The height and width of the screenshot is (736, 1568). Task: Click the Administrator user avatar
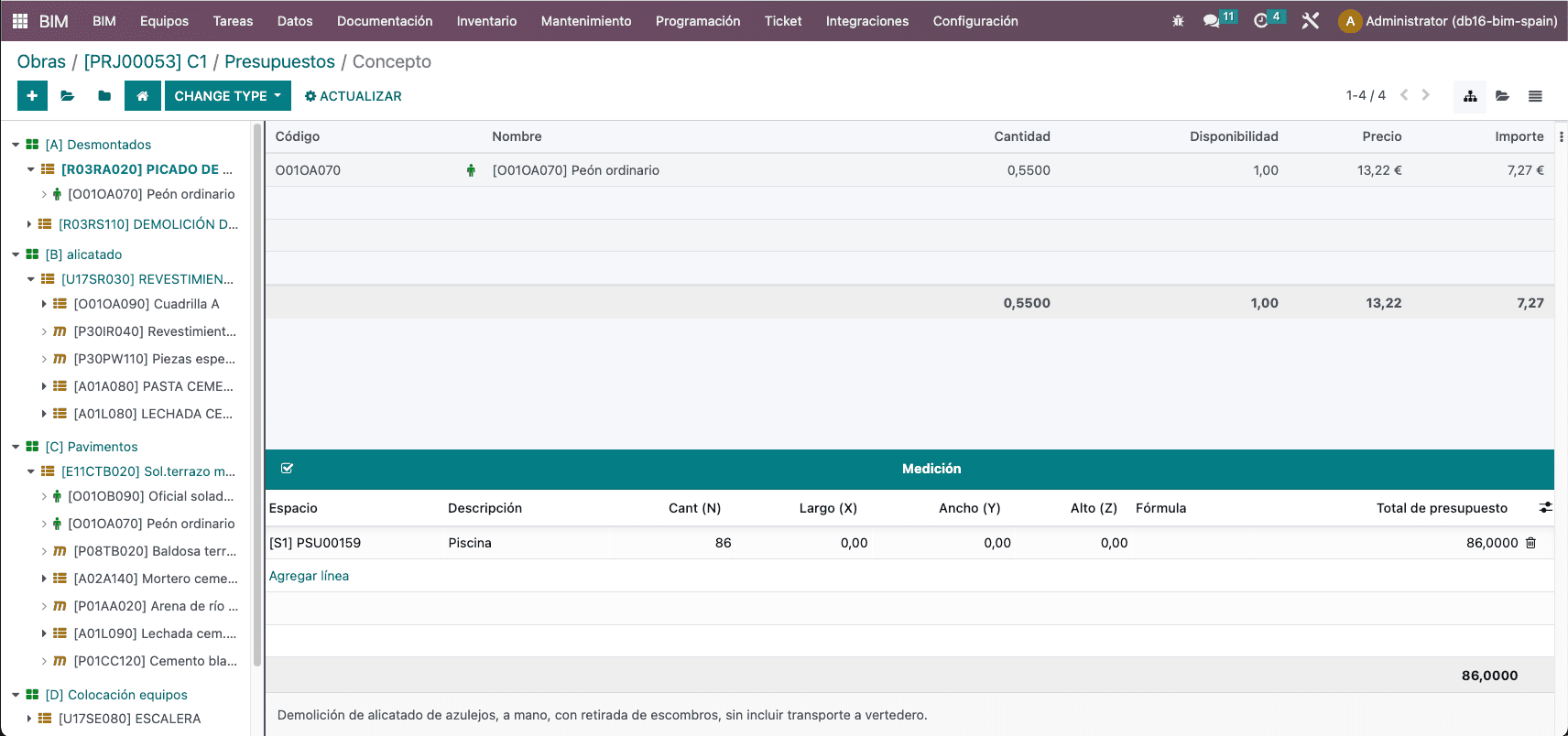[x=1349, y=21]
